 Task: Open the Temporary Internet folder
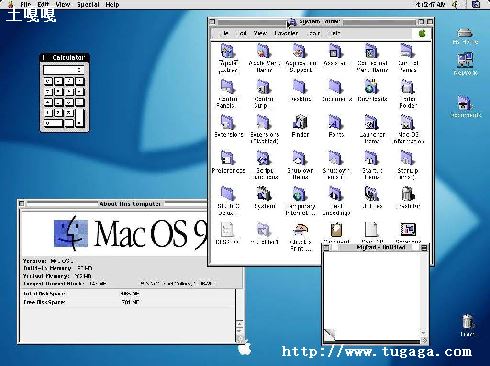(x=300, y=194)
